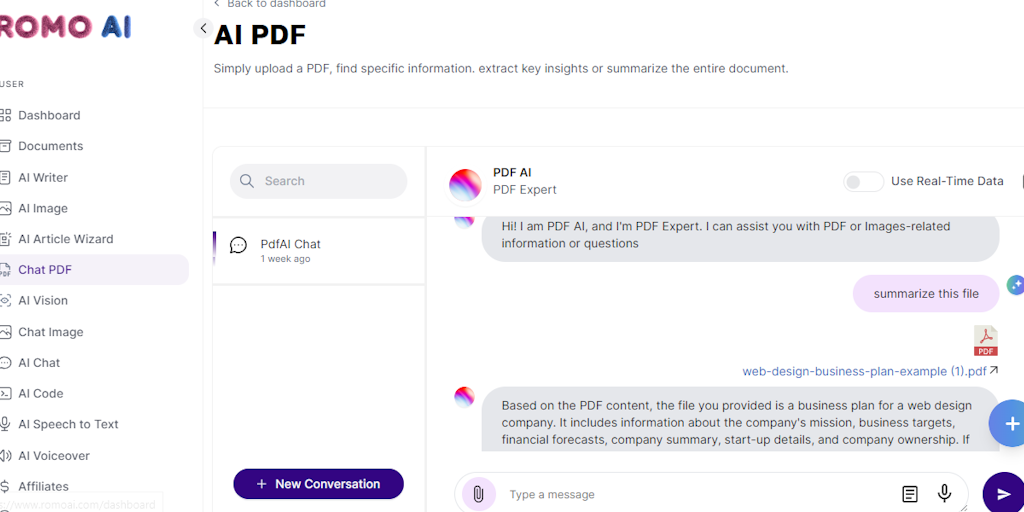Click the microphone voice input icon
The width and height of the screenshot is (1024, 512).
coord(944,494)
